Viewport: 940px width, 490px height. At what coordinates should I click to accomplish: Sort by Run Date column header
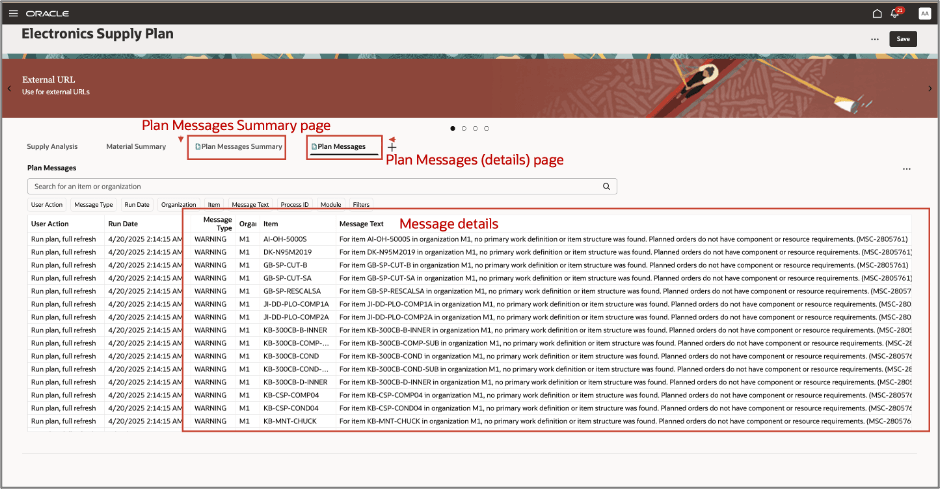tap(123, 224)
